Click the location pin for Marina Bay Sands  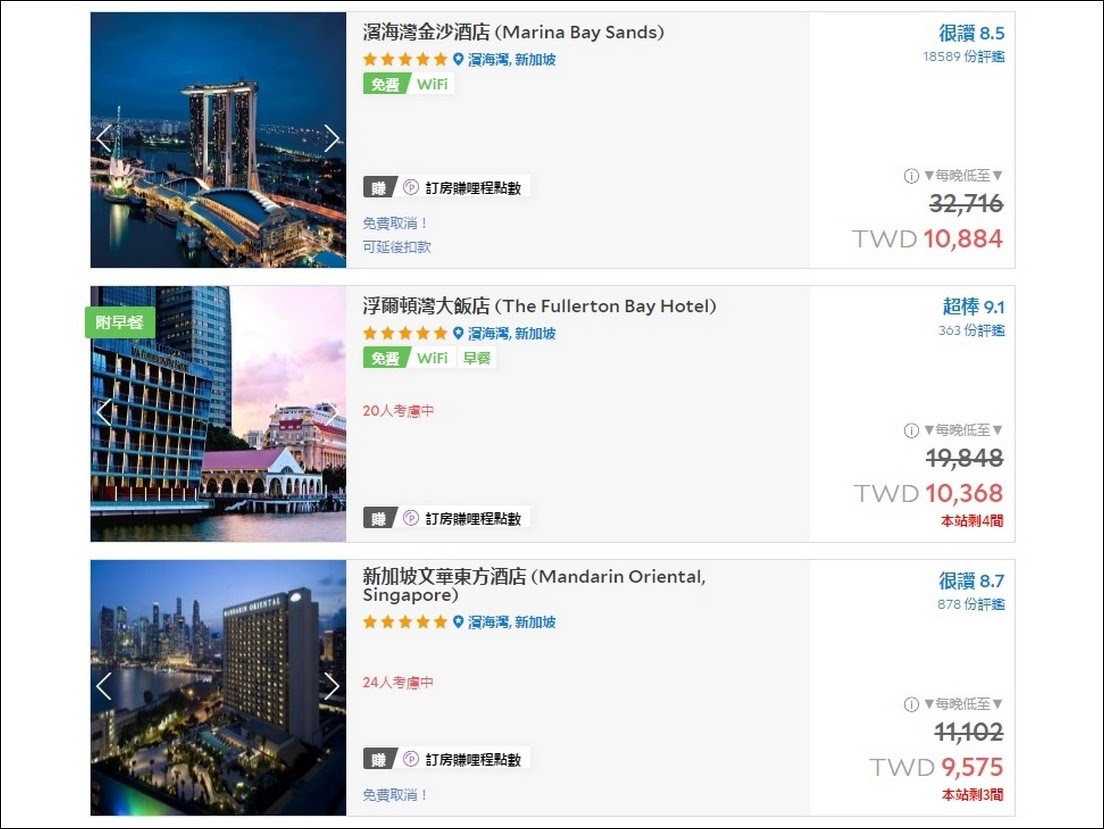click(x=458, y=59)
